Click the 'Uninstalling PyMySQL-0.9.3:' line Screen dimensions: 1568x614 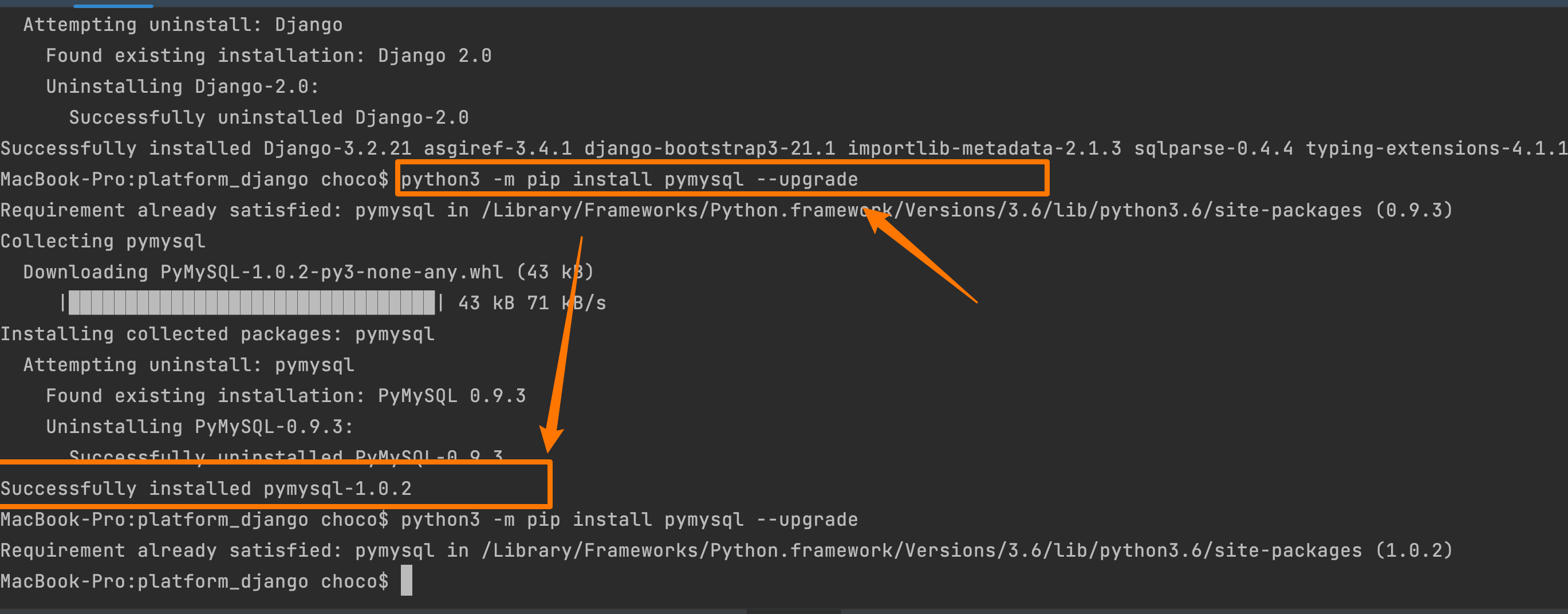200,427
